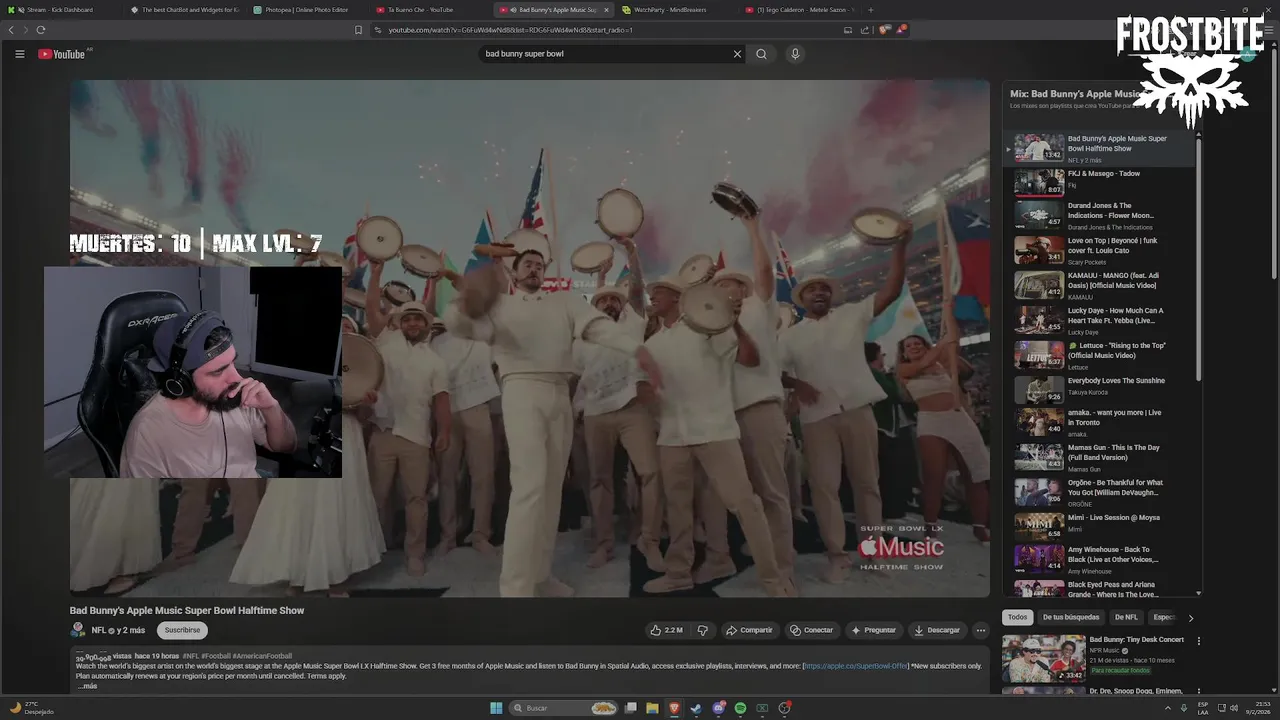Open Spotify from the taskbar

coord(740,708)
